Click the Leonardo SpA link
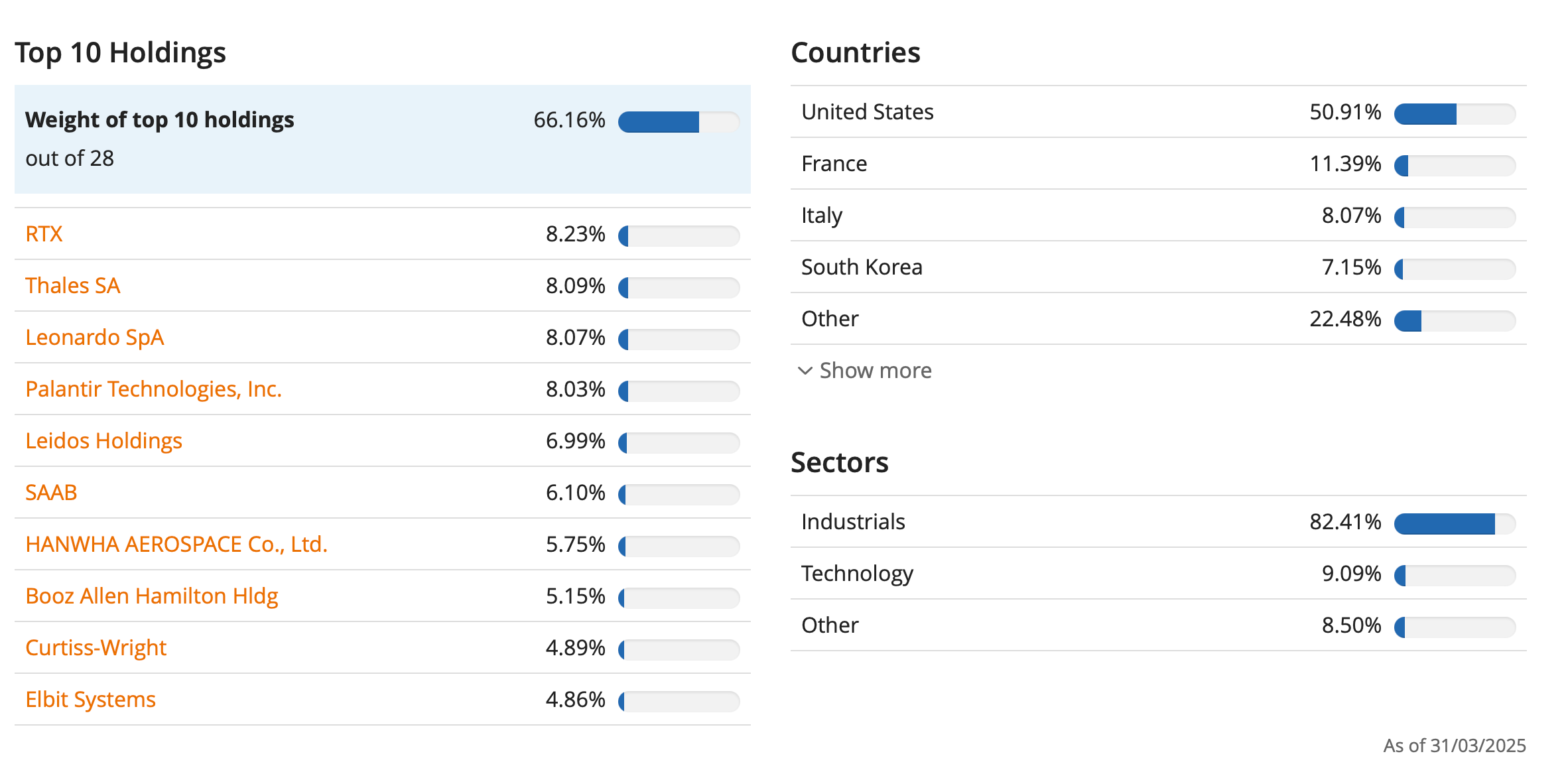Image resolution: width=1568 pixels, height=772 pixels. (94, 338)
